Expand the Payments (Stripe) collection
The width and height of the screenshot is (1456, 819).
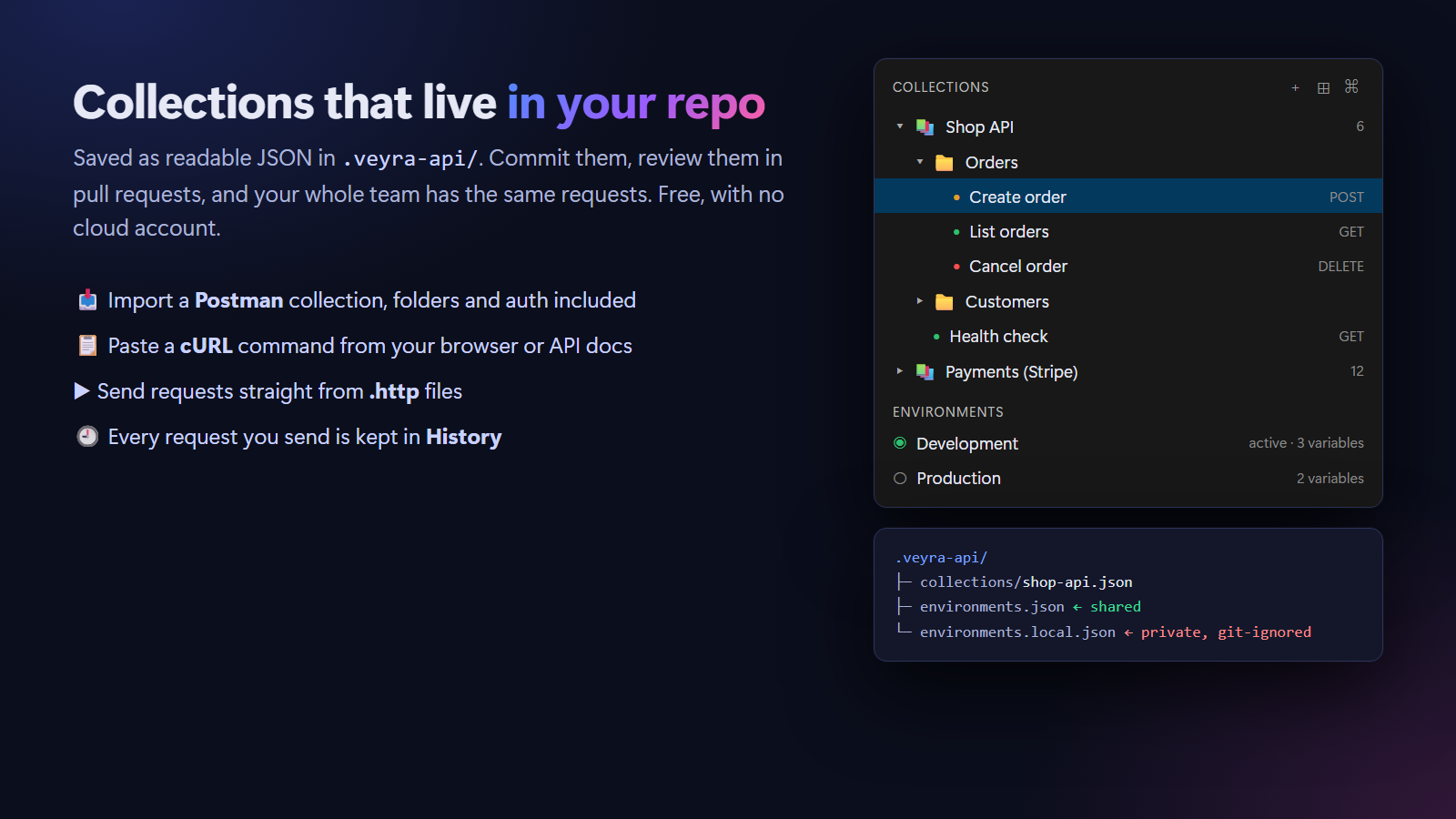pos(900,371)
